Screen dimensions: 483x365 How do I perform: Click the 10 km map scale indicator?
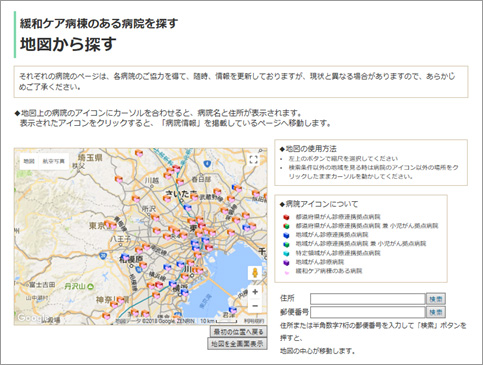click(x=218, y=321)
